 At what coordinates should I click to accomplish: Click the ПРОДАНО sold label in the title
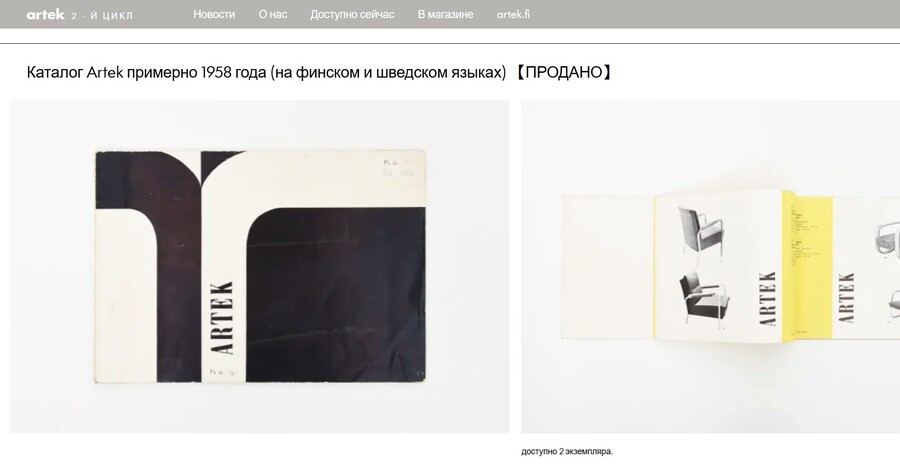[x=562, y=72]
